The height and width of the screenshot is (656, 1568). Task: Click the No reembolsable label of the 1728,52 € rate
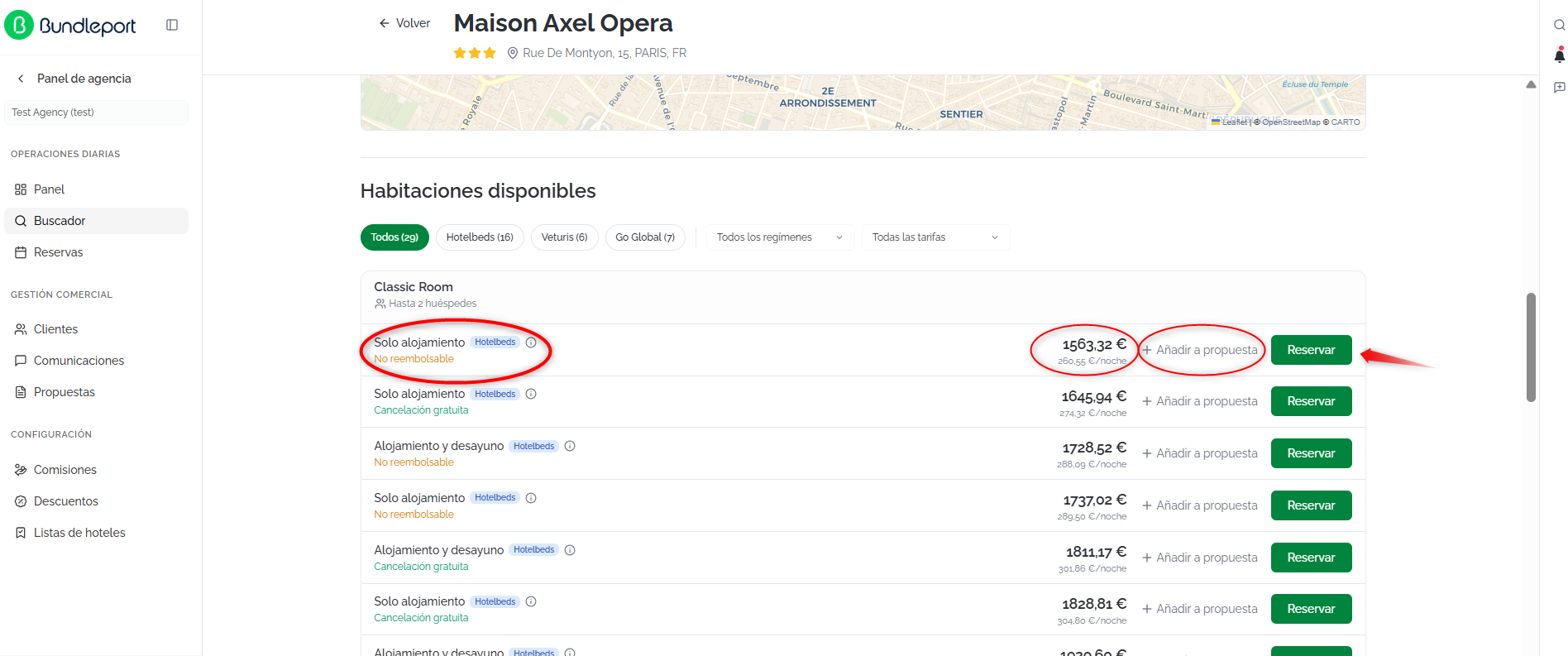click(414, 462)
